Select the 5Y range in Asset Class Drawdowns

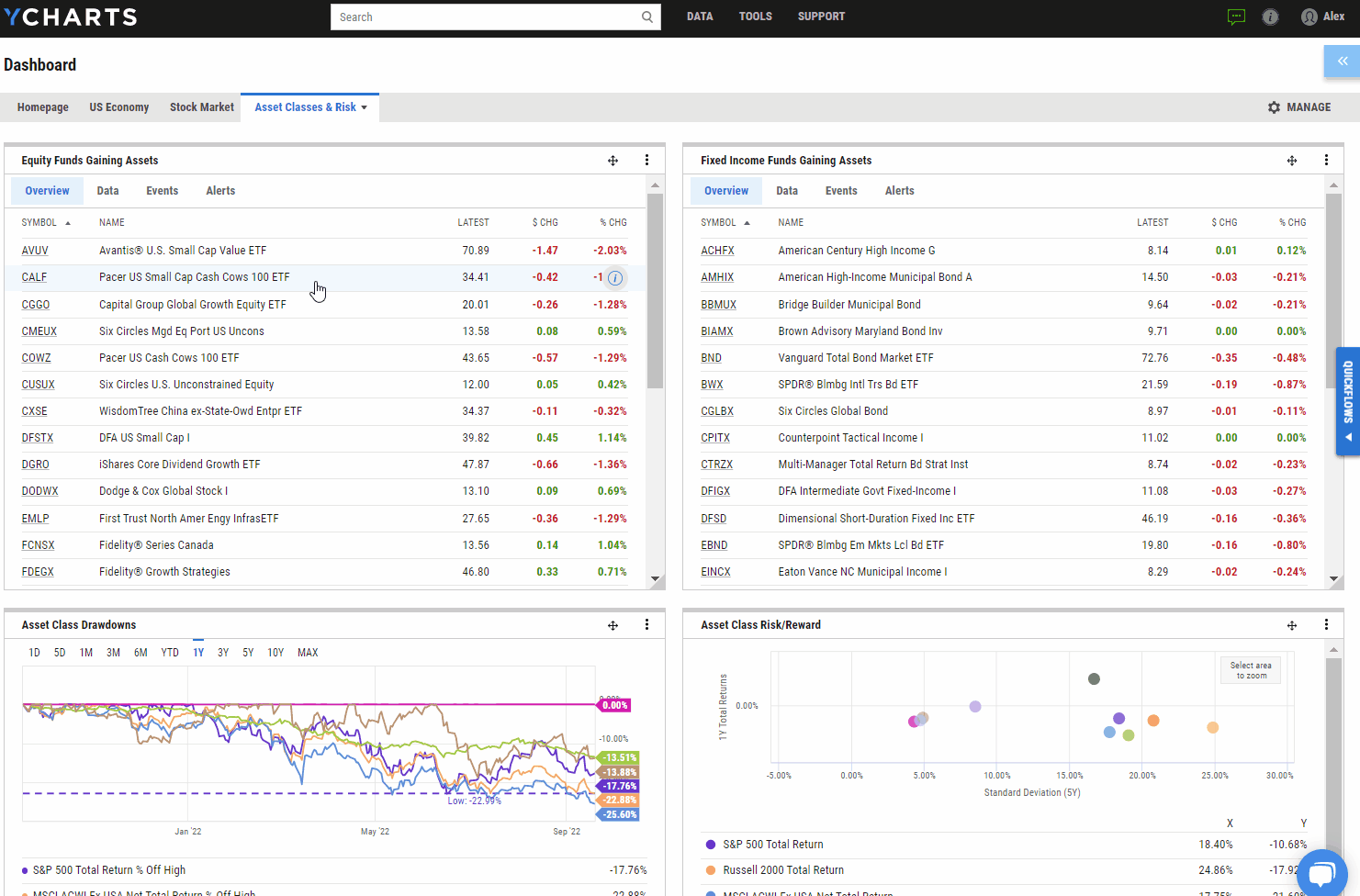(x=247, y=652)
